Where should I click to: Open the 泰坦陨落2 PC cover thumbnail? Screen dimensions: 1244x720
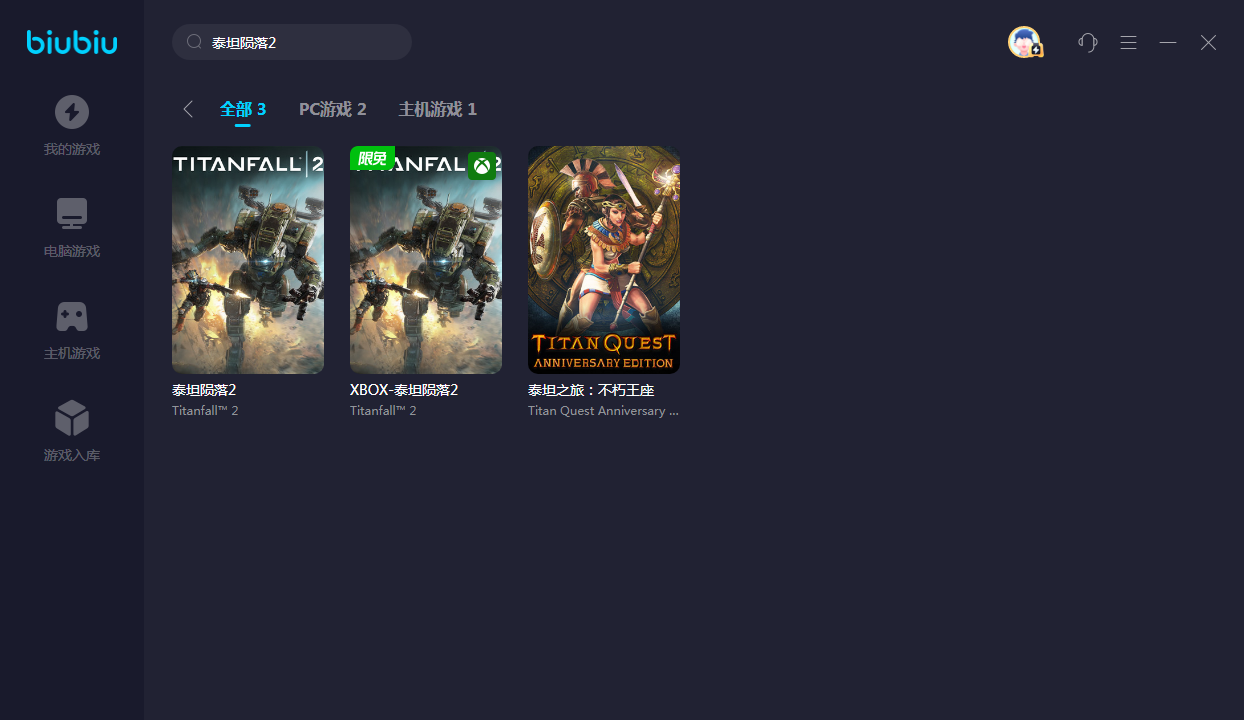pos(248,260)
